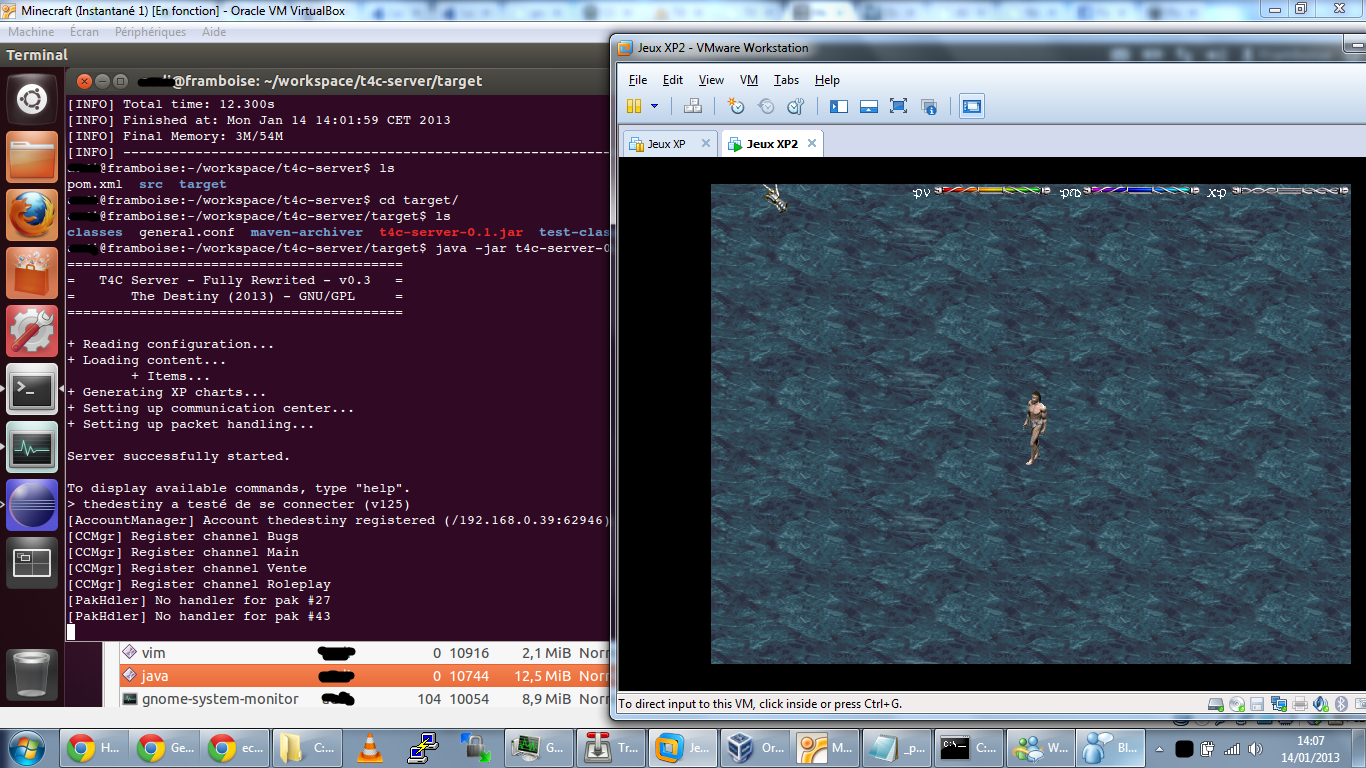
Task: Open the Files folder in Ubuntu launcher
Action: click(x=32, y=157)
